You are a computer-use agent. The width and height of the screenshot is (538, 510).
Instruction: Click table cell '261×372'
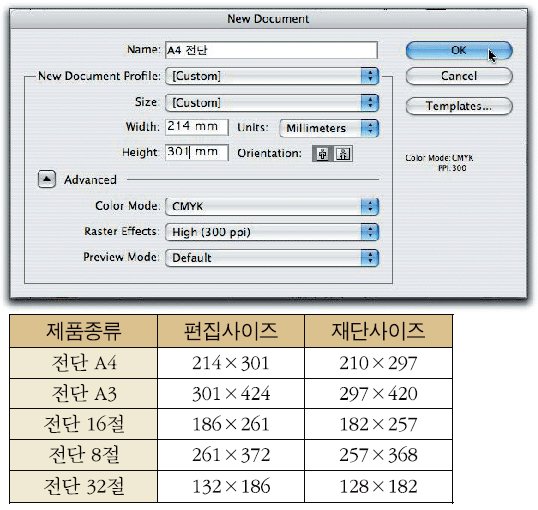231,455
